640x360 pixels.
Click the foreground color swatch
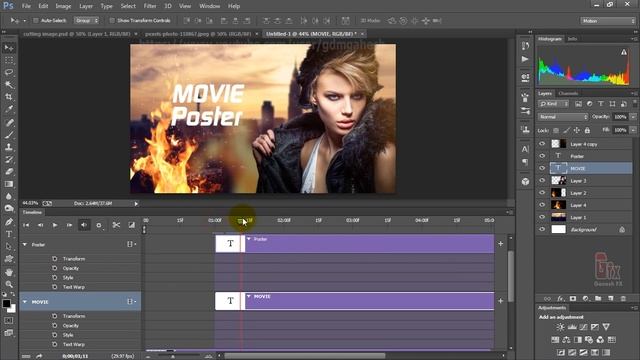point(6,303)
